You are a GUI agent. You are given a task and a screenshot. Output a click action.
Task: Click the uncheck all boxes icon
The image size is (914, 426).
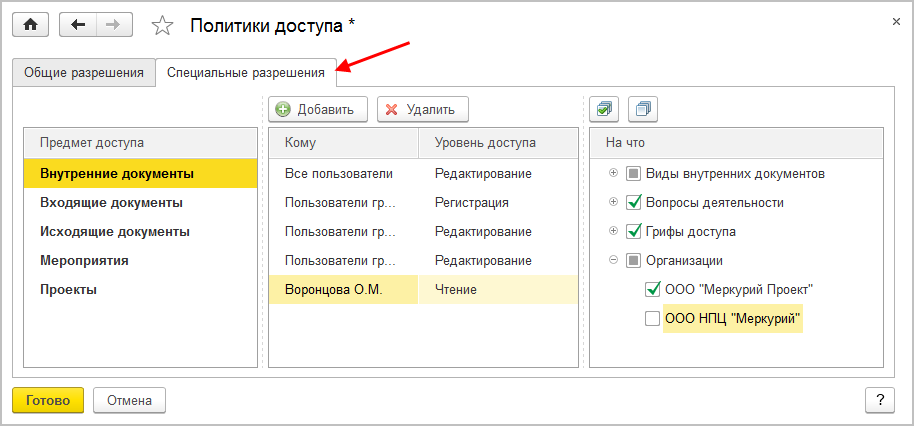coord(643,109)
